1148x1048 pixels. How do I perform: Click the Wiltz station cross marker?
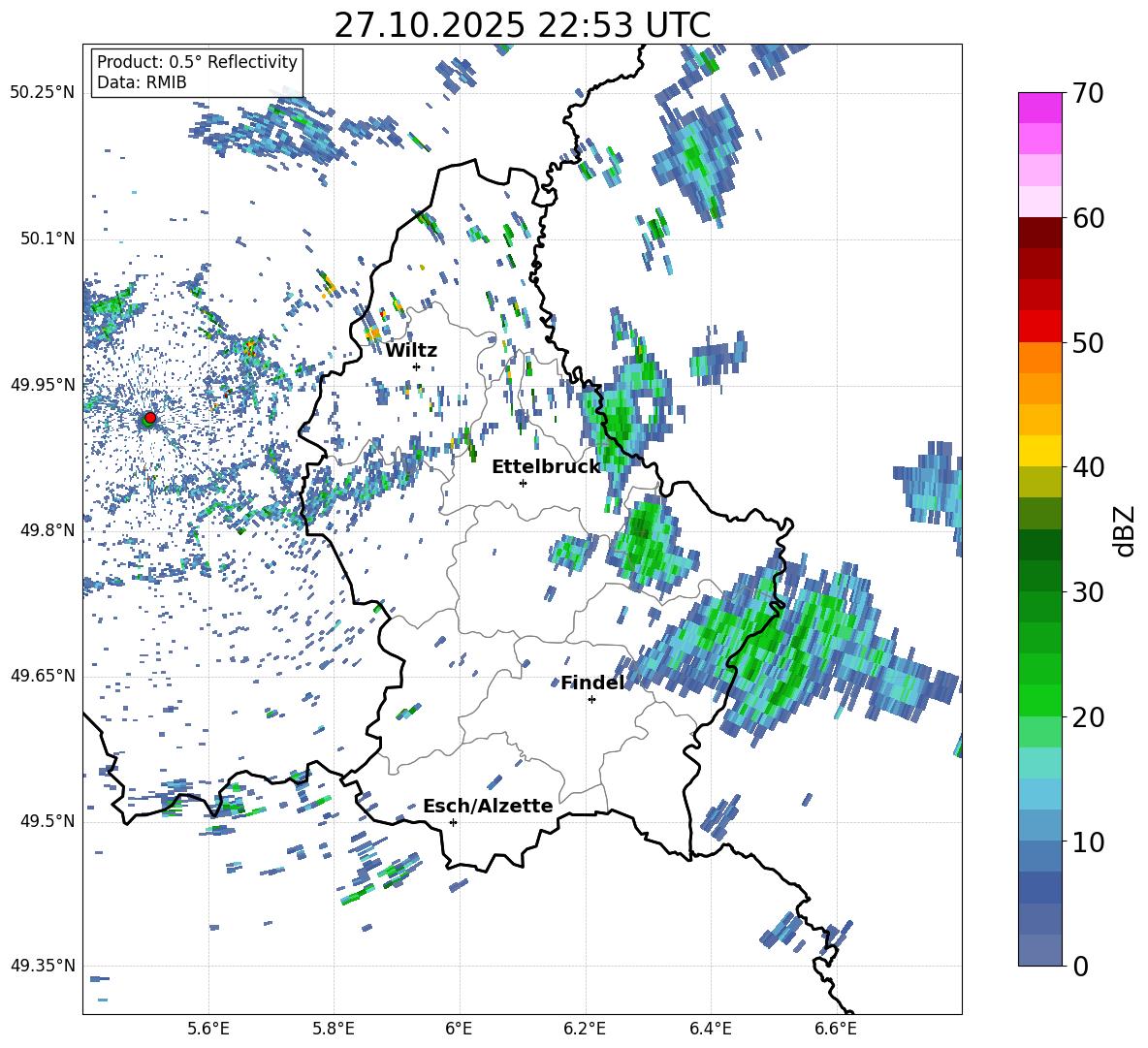[x=417, y=366]
